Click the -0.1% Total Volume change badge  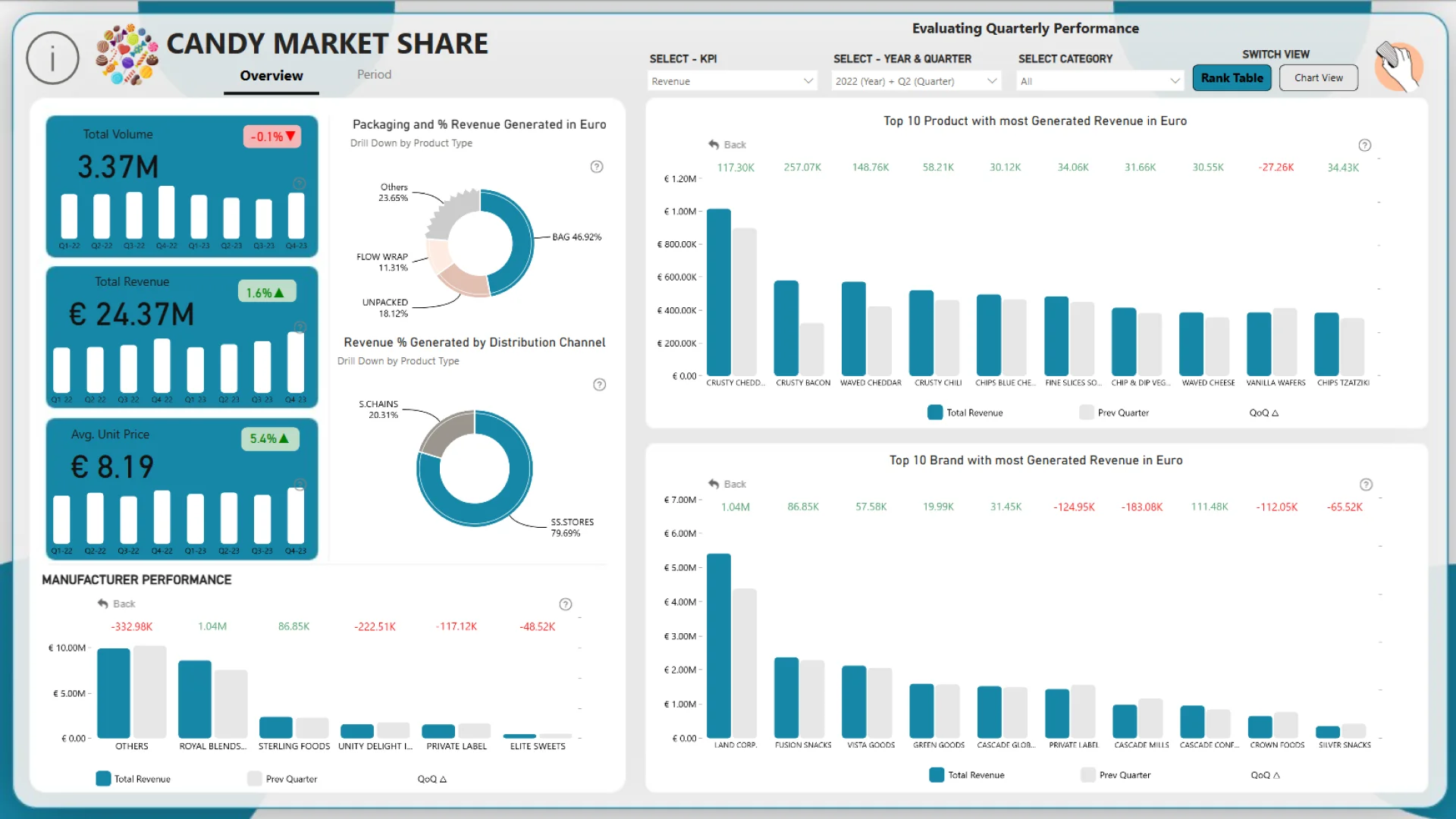272,136
